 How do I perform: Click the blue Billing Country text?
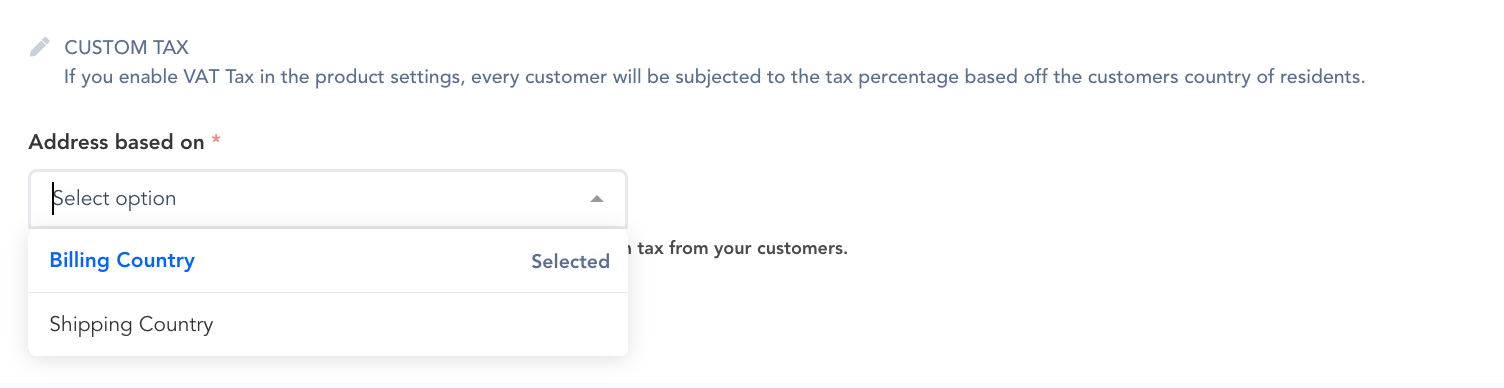point(122,261)
